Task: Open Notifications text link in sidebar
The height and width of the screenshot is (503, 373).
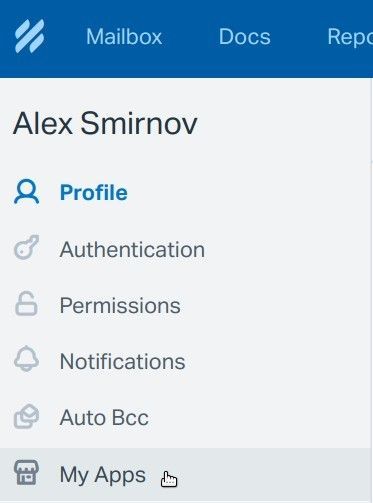Action: (122, 361)
